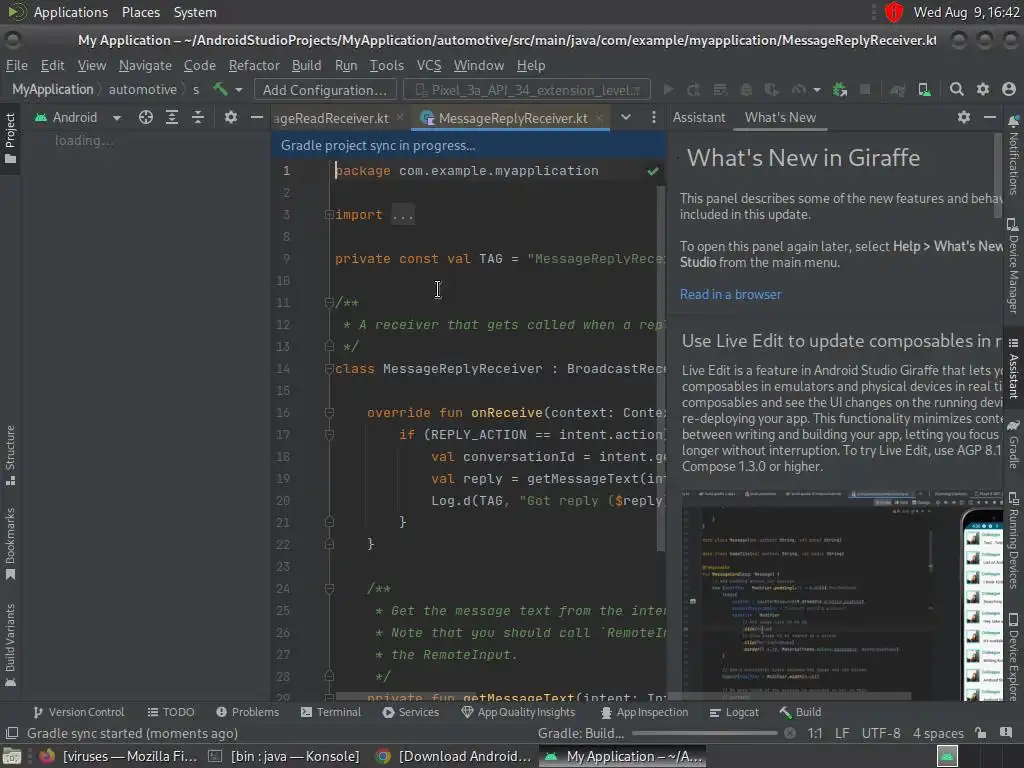Click the green Build hammer icon
This screenshot has width=1024, height=768.
pyautogui.click(x=220, y=89)
